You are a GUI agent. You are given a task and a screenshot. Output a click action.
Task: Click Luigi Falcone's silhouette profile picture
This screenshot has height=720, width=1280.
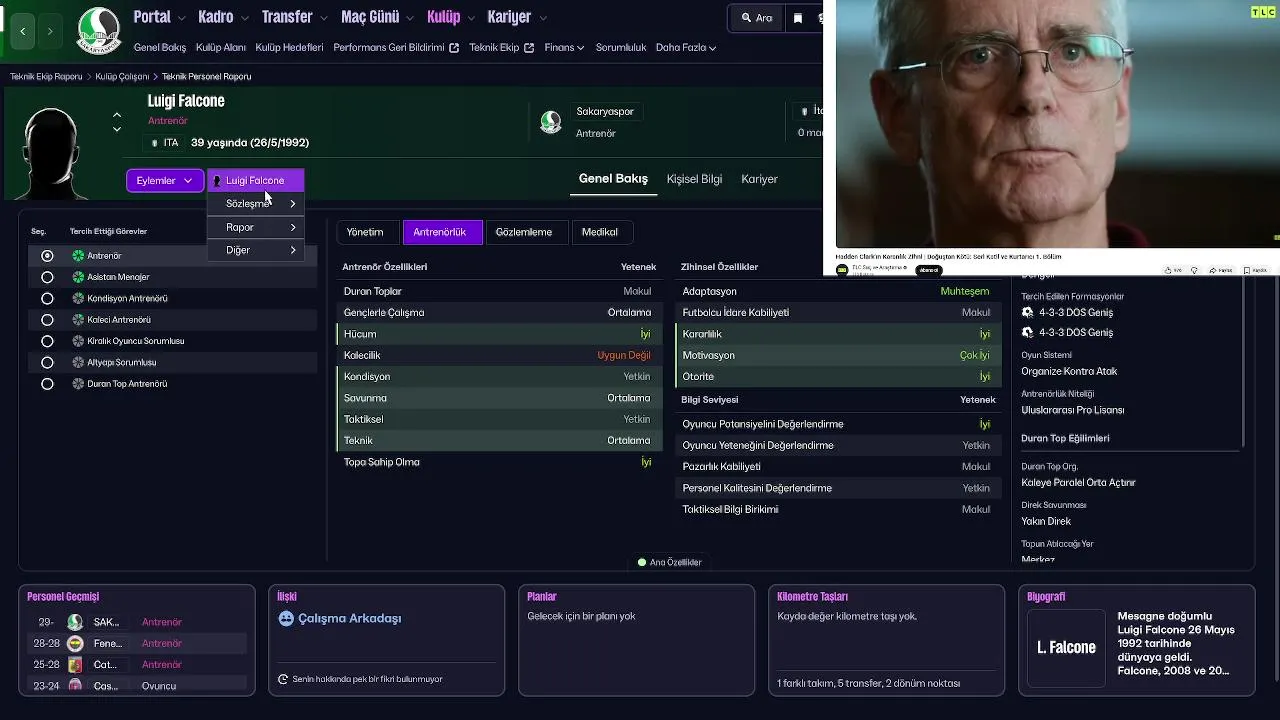click(x=50, y=152)
